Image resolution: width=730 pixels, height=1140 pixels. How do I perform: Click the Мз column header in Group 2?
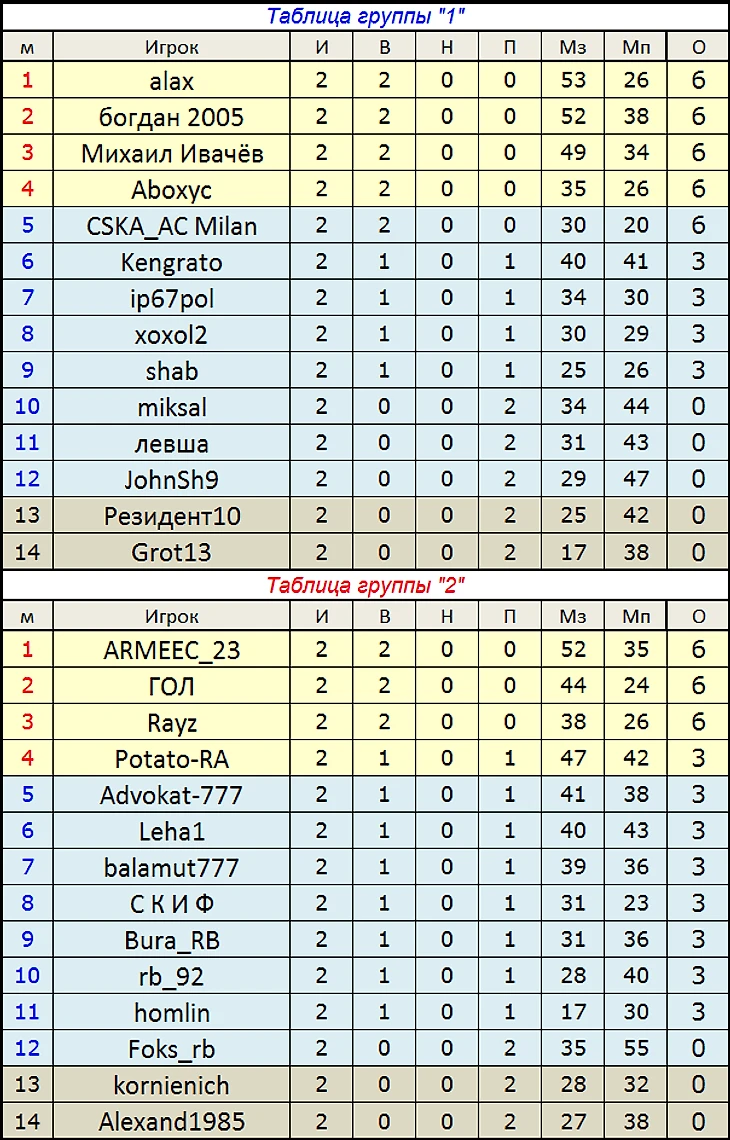[x=573, y=617]
